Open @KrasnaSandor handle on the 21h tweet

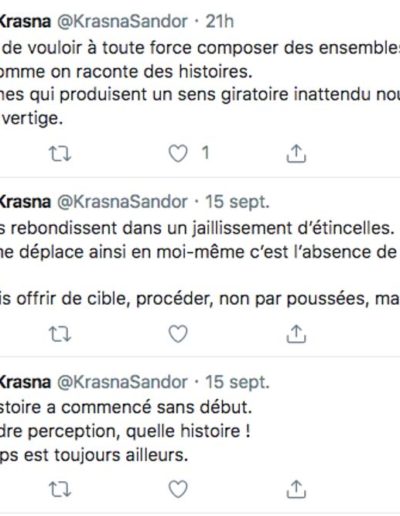[122, 22]
